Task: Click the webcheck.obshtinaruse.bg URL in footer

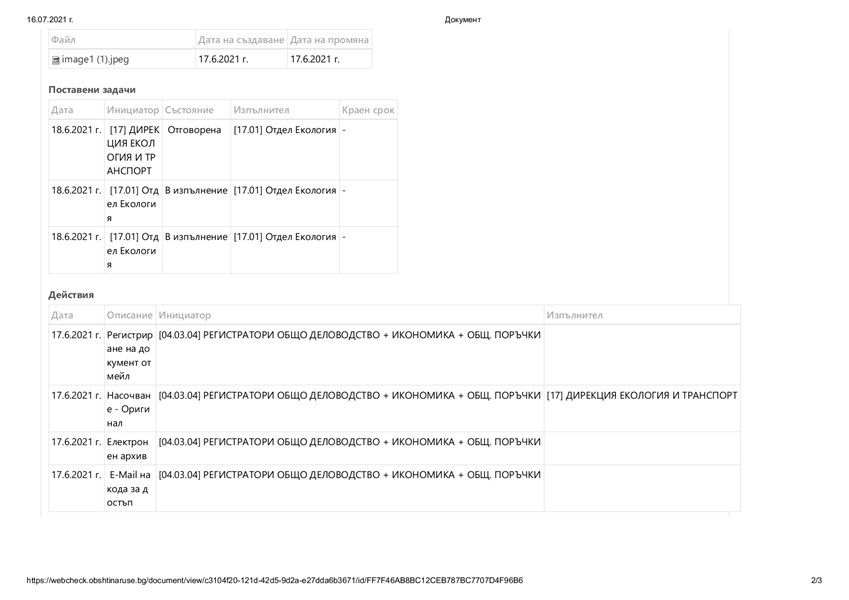Action: click(x=274, y=581)
